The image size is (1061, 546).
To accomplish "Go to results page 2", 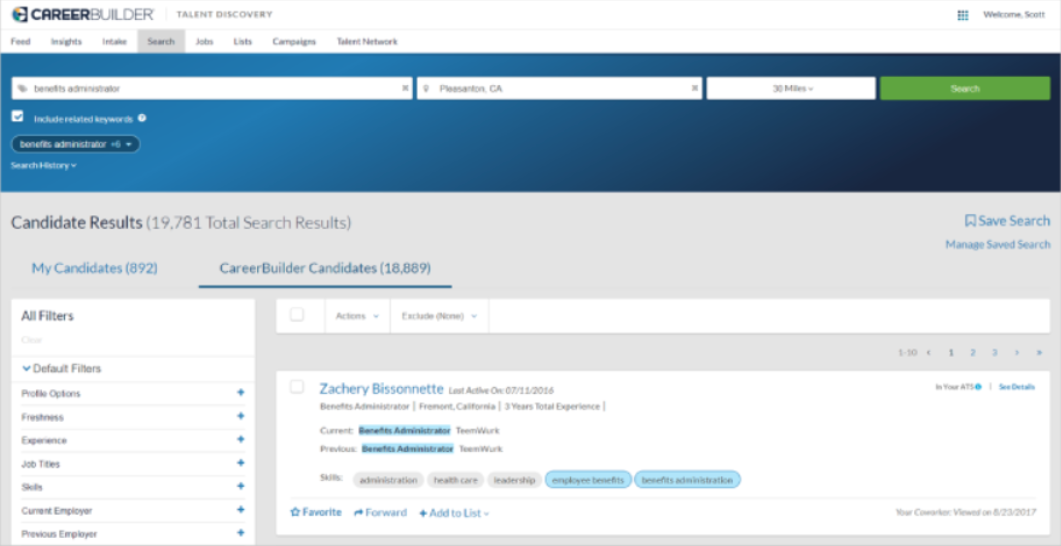I will [972, 352].
